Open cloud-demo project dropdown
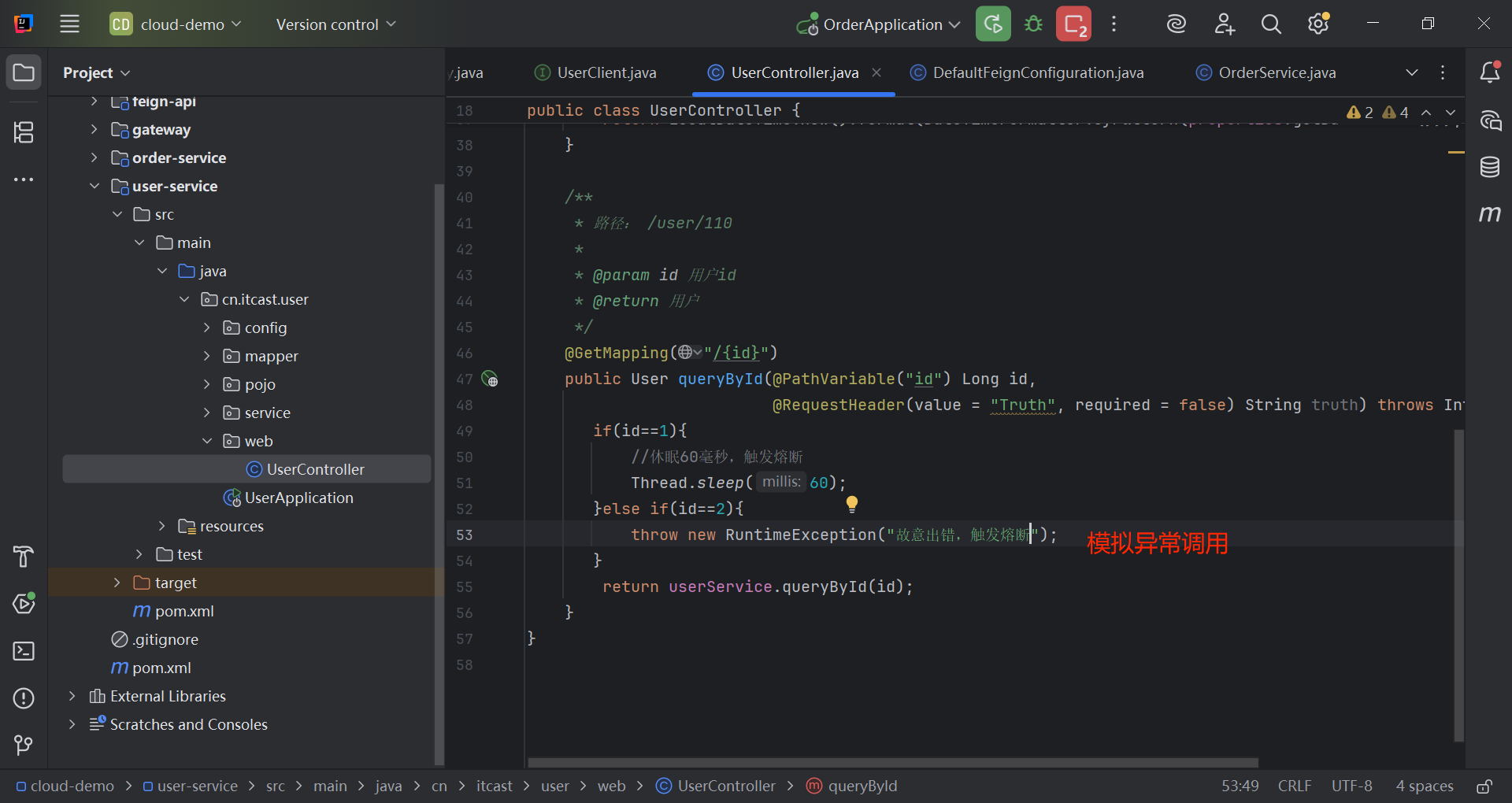 [x=176, y=24]
